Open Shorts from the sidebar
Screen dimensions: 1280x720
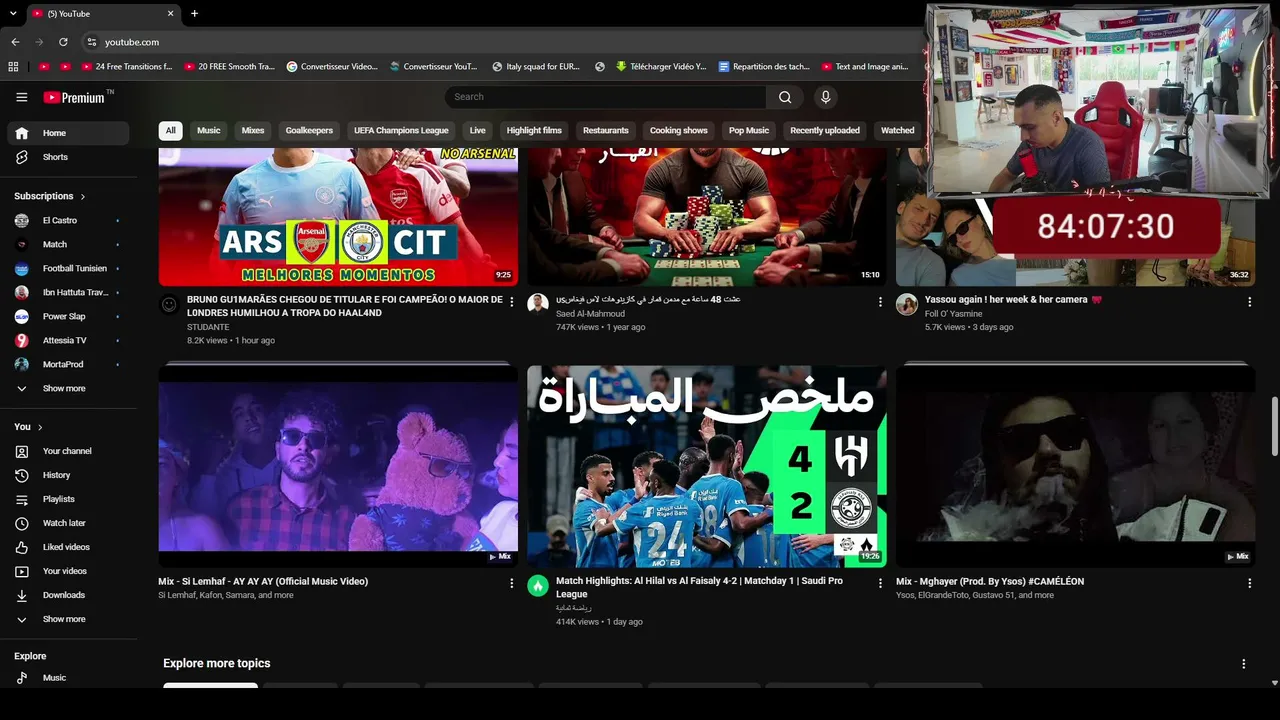(x=68, y=157)
